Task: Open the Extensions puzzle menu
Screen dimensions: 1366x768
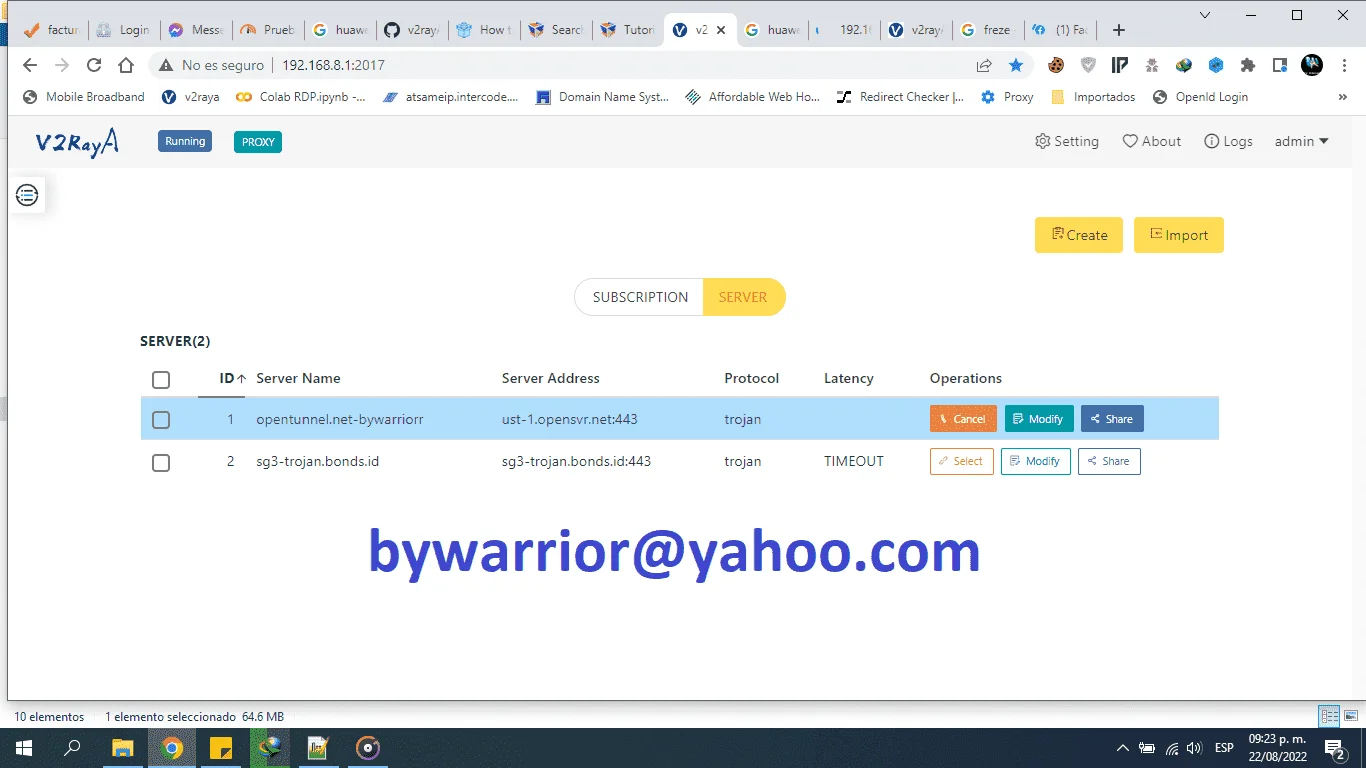Action: coord(1248,65)
